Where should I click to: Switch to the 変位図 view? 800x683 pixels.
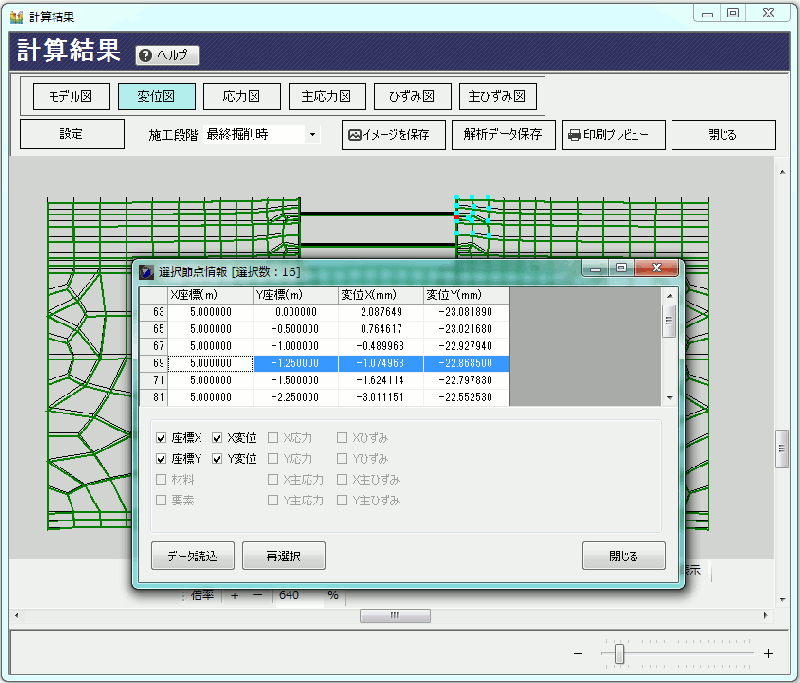156,96
